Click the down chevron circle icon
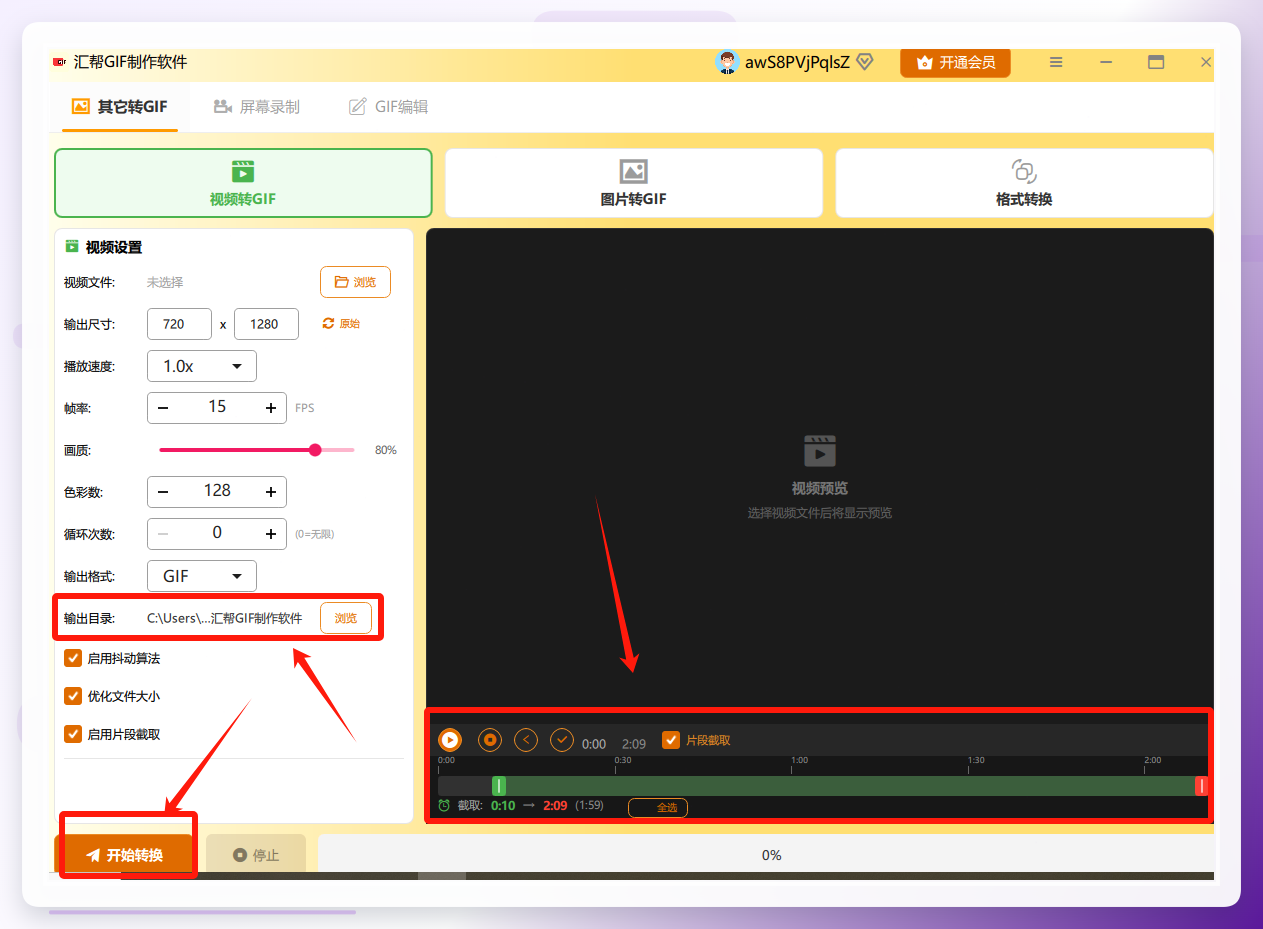The width and height of the screenshot is (1263, 929). click(562, 740)
